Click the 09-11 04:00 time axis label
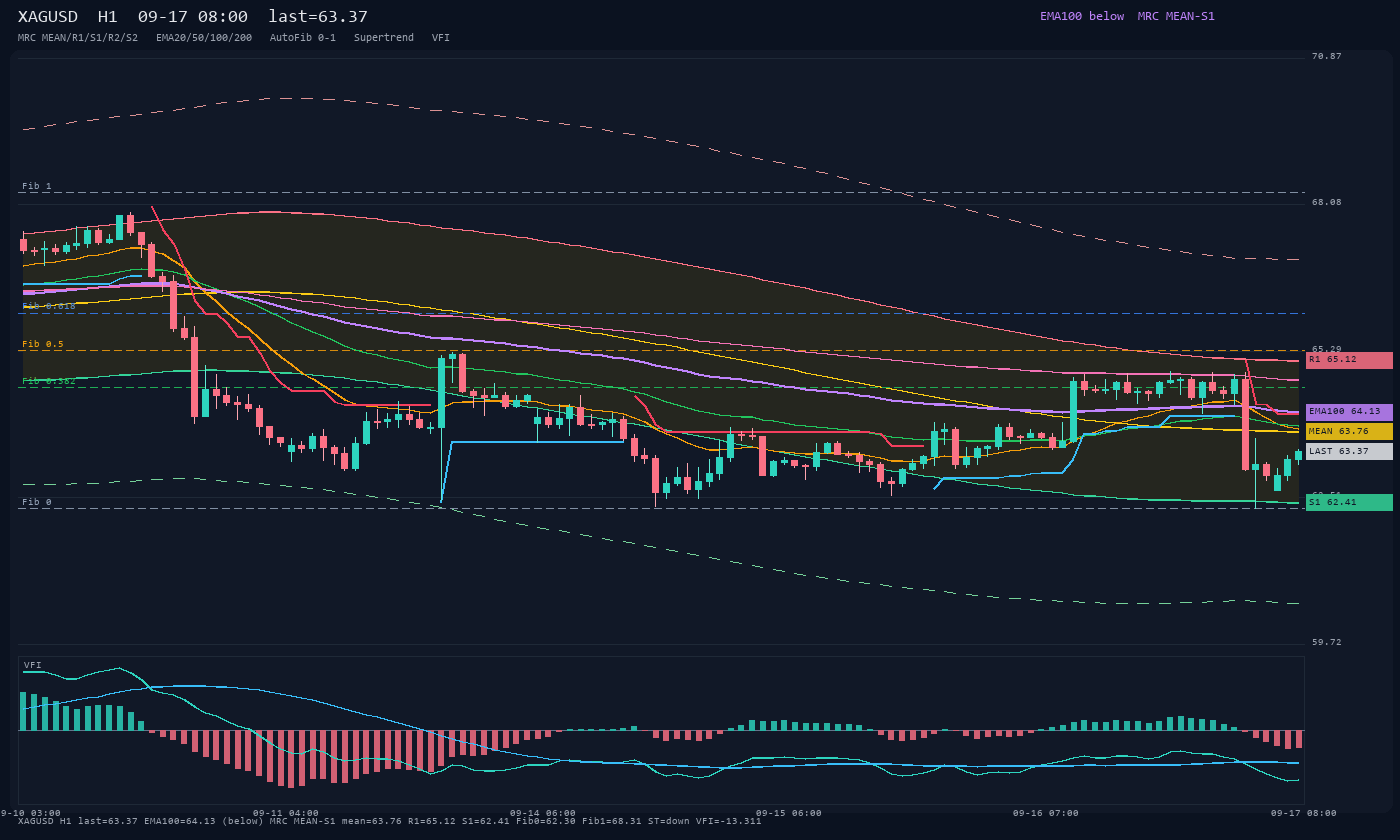The image size is (1400, 840). pyautogui.click(x=286, y=813)
